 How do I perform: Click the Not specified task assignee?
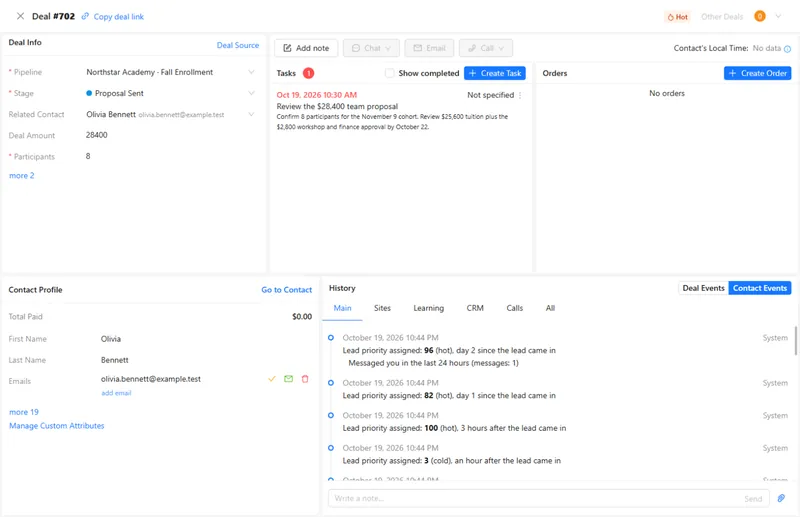tap(490, 95)
